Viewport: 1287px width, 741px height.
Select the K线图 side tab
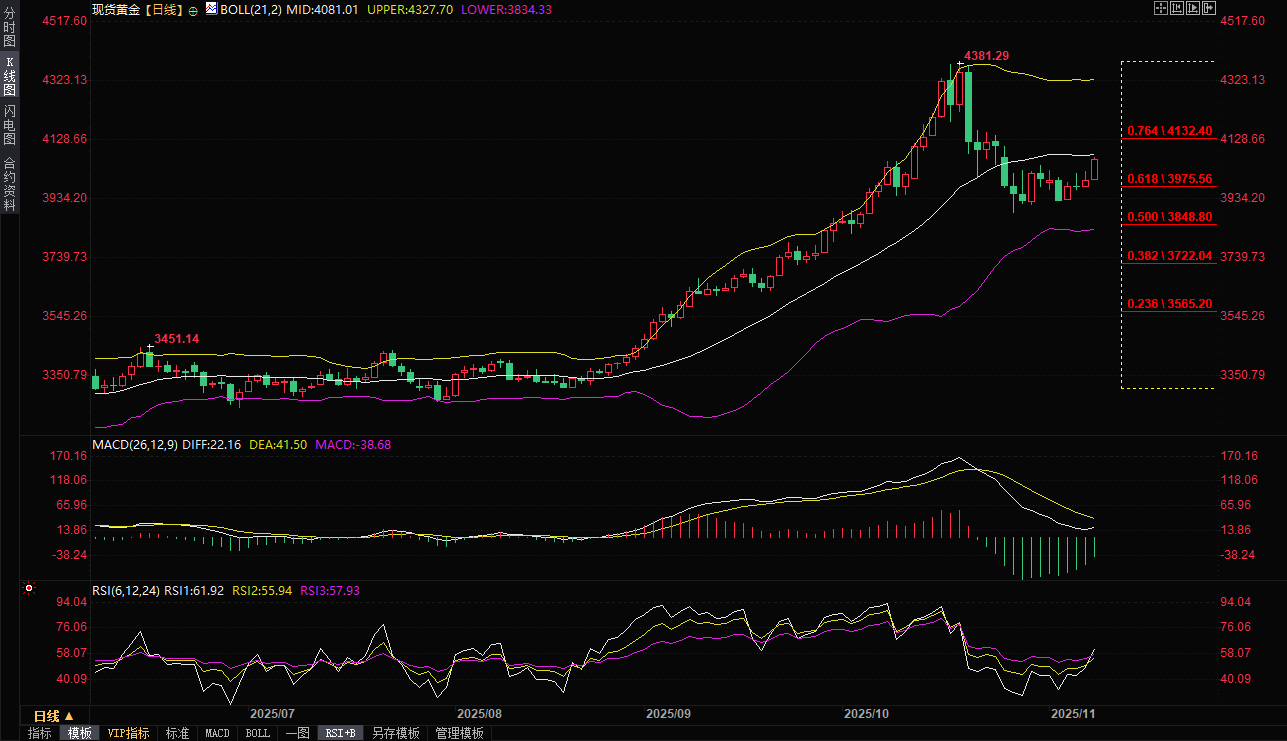pos(9,76)
